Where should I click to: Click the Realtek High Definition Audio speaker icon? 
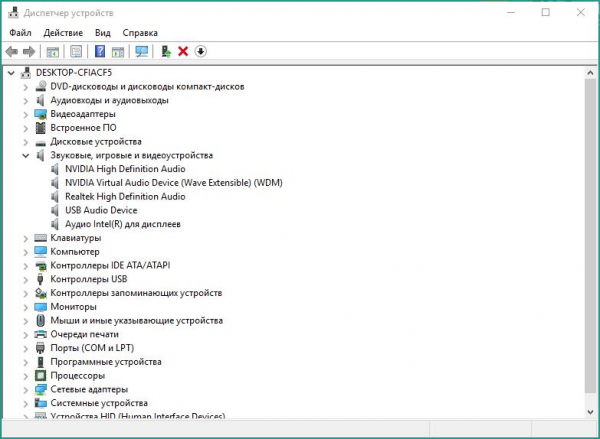coord(55,197)
